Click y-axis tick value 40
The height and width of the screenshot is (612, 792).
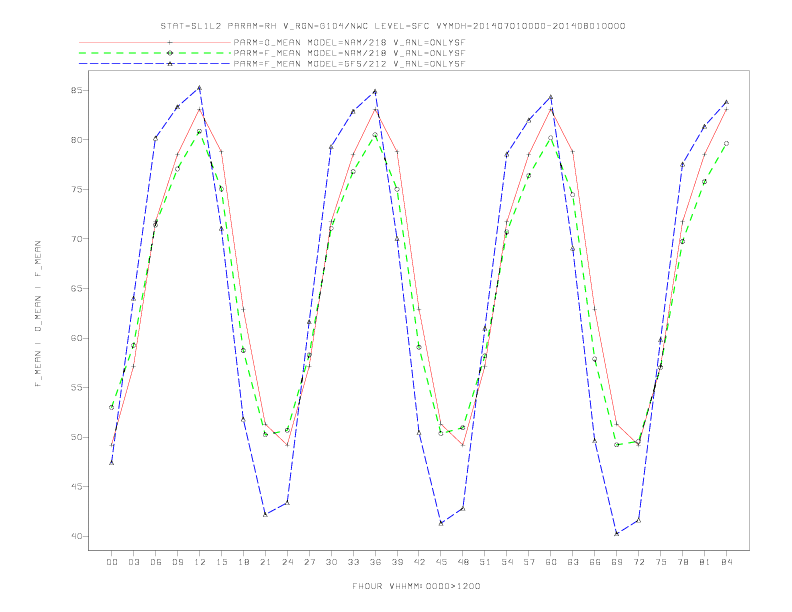coord(76,536)
